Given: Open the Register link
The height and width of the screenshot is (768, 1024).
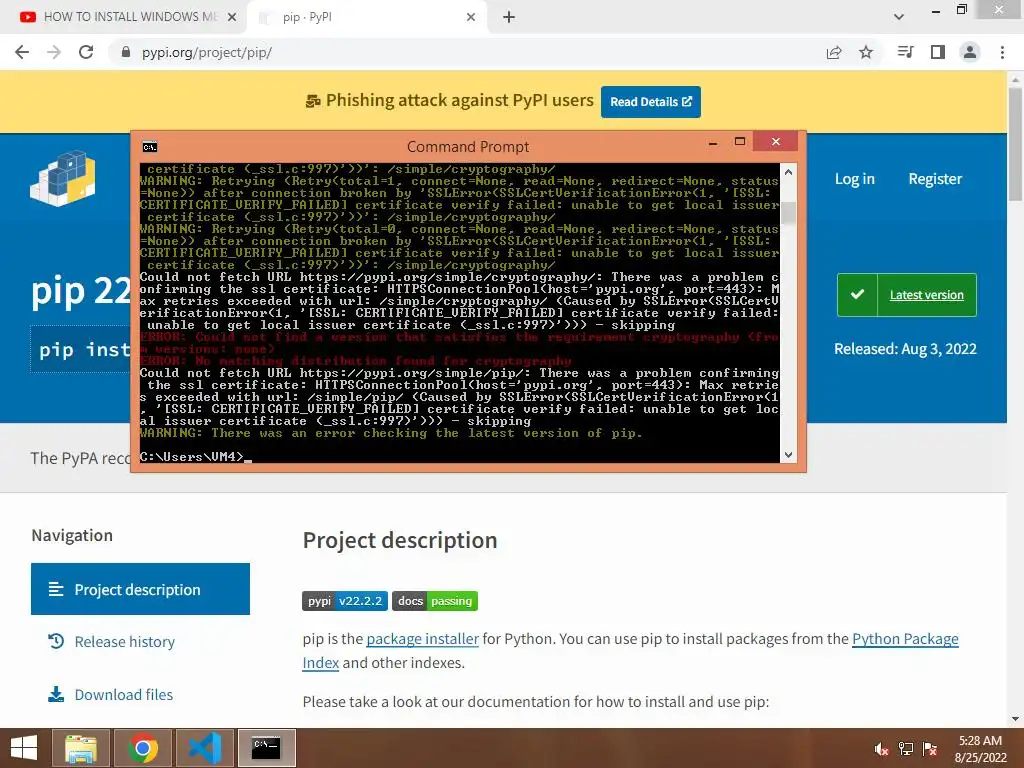Looking at the screenshot, I should pyautogui.click(x=935, y=179).
